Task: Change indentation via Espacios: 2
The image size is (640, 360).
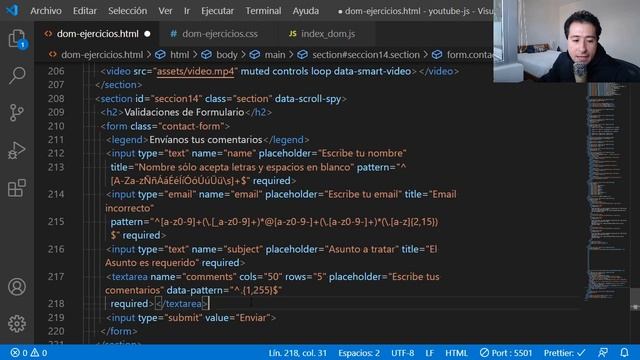Action: click(359, 353)
